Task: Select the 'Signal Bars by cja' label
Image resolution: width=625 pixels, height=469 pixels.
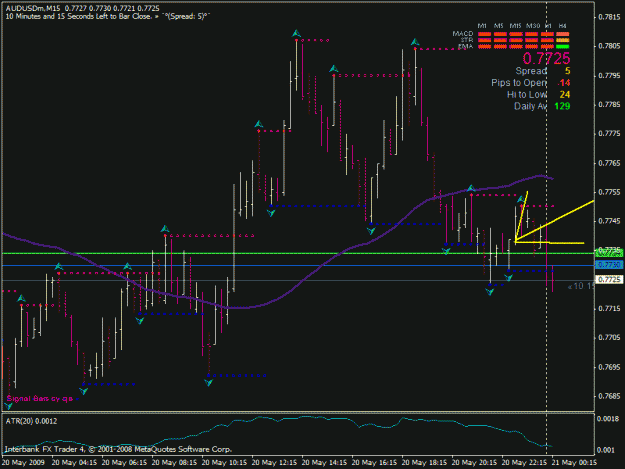Action: point(40,398)
